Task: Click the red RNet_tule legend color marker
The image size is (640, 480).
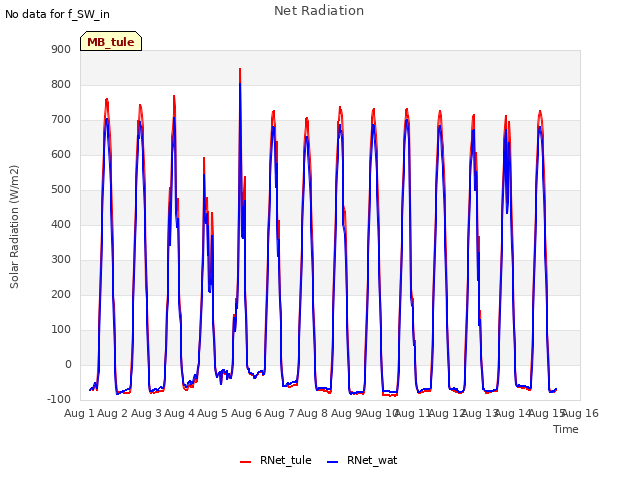Action: [245, 462]
